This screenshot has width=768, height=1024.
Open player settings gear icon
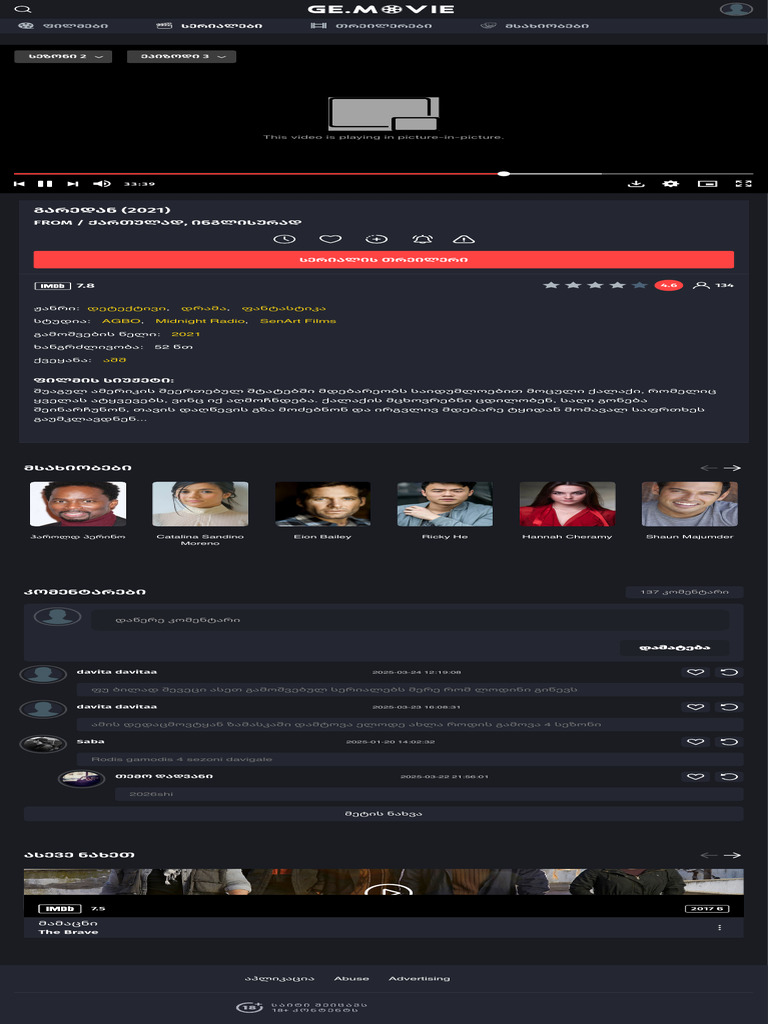tap(671, 184)
